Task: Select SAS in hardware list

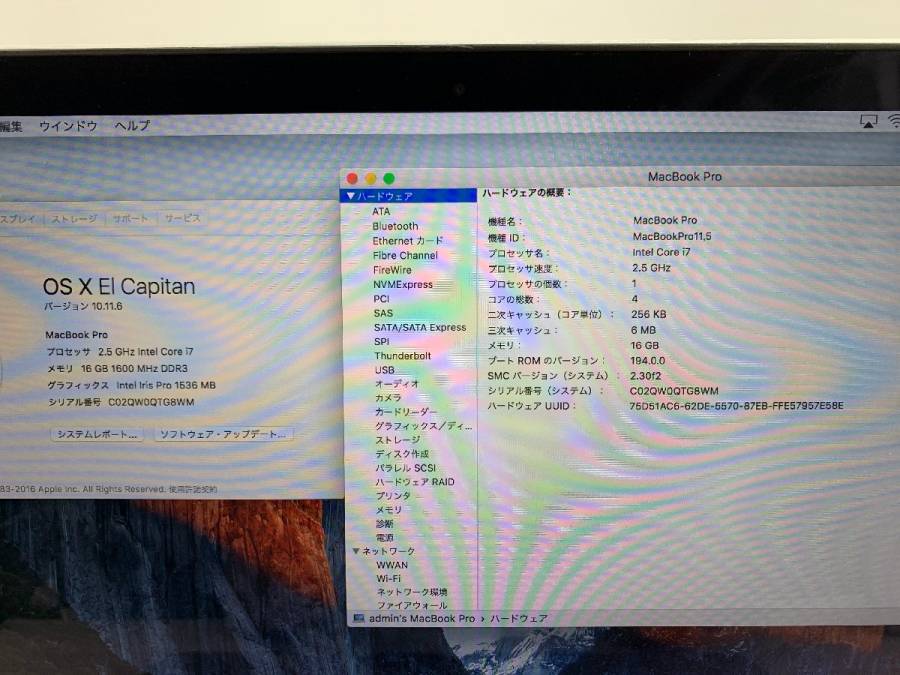Action: click(383, 313)
